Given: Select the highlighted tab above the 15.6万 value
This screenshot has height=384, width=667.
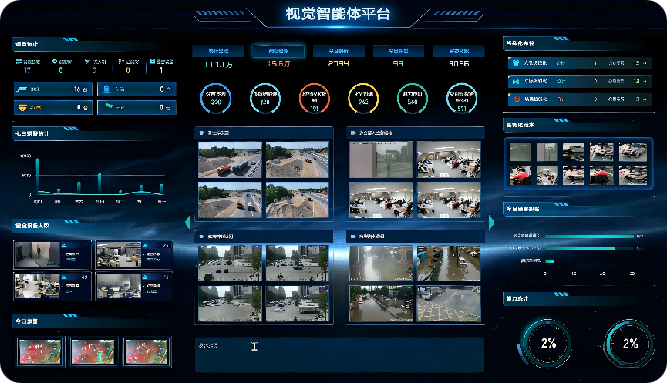Looking at the screenshot, I should (278, 51).
